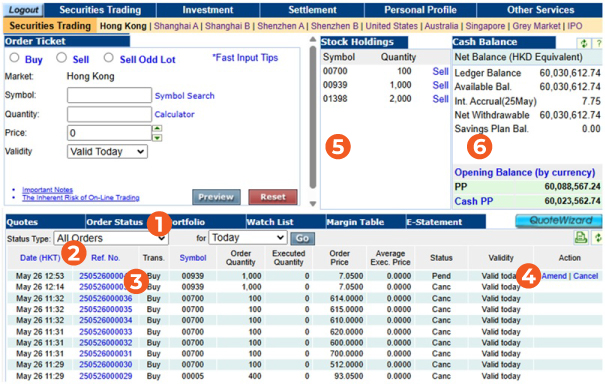Switch to the E-Statement tab
The height and width of the screenshot is (388, 605).
coord(446,222)
